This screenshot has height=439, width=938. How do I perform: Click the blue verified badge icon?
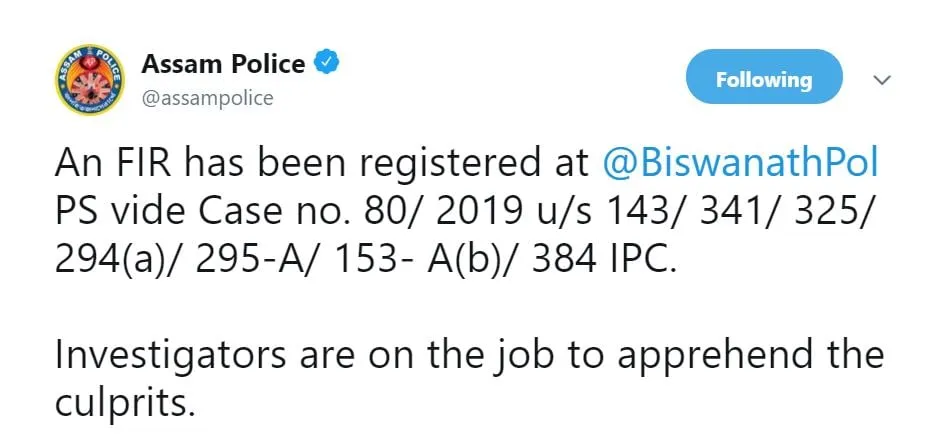click(x=327, y=63)
